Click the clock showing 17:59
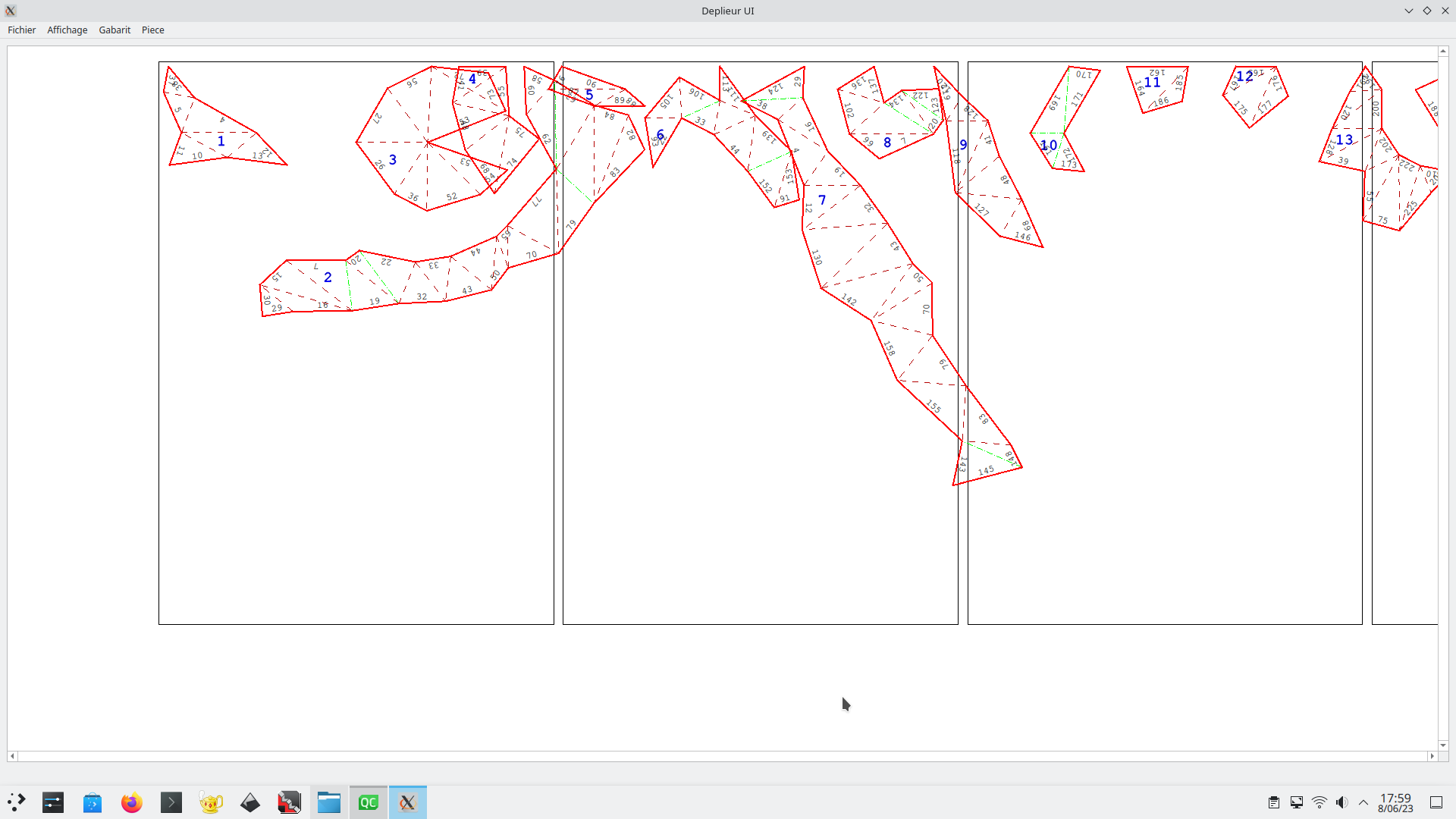The width and height of the screenshot is (1456, 819). click(1395, 802)
